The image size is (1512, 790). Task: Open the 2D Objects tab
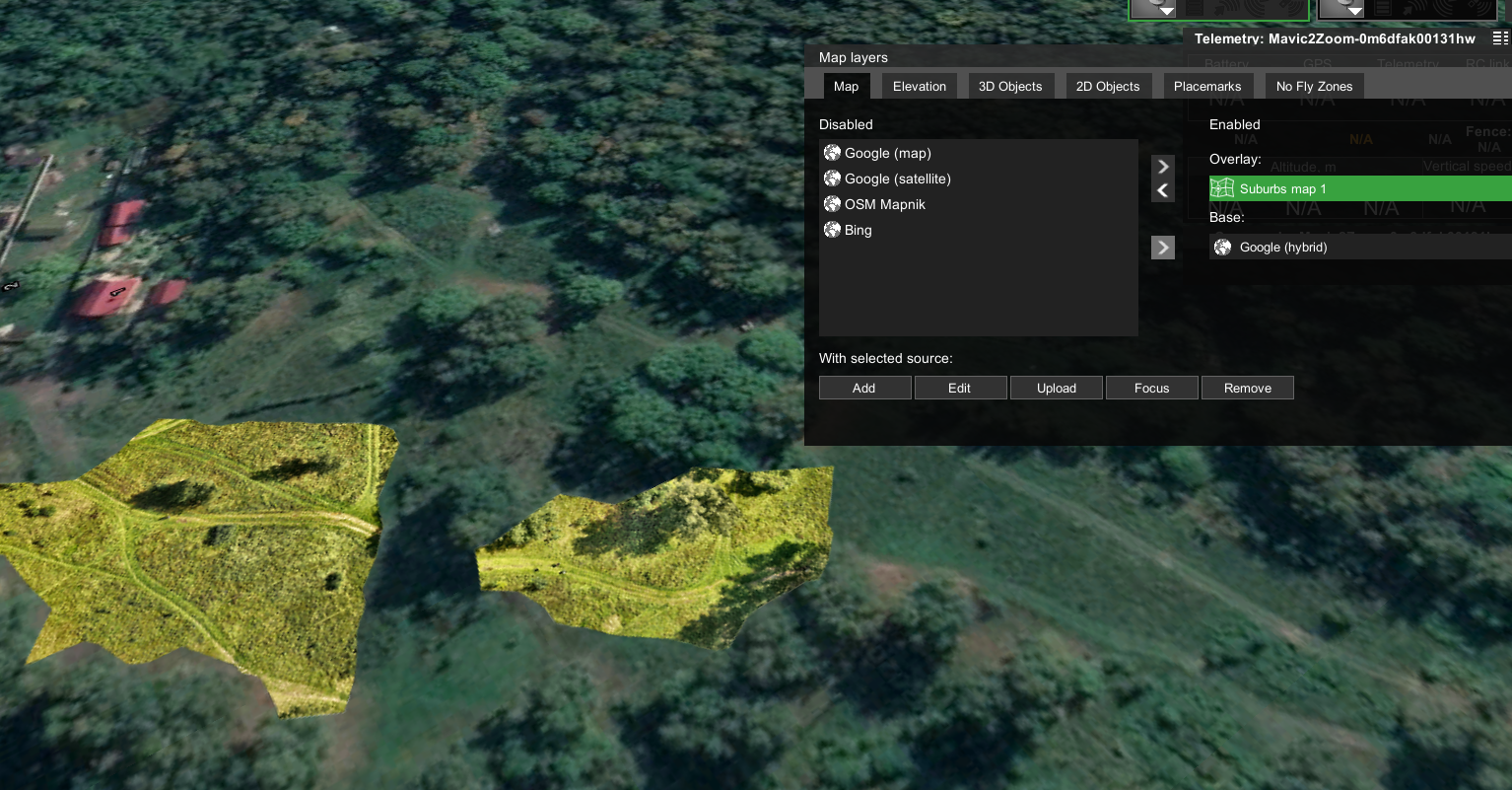click(x=1108, y=86)
